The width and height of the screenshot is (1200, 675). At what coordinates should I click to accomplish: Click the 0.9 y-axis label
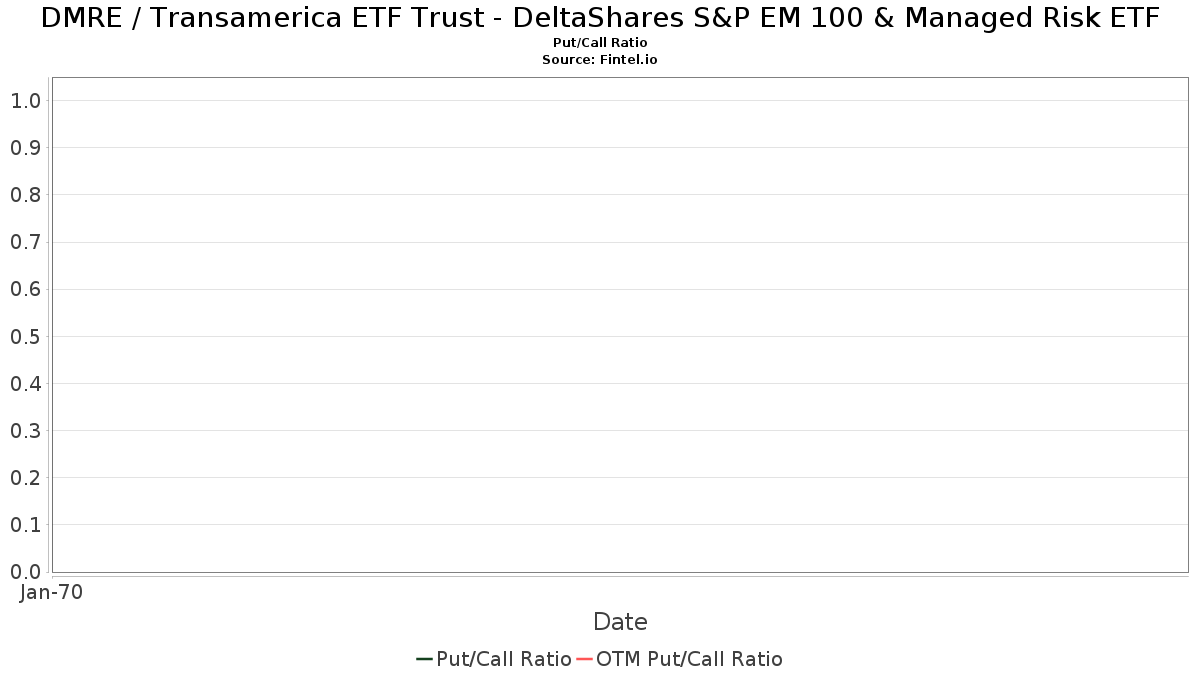(x=25, y=148)
